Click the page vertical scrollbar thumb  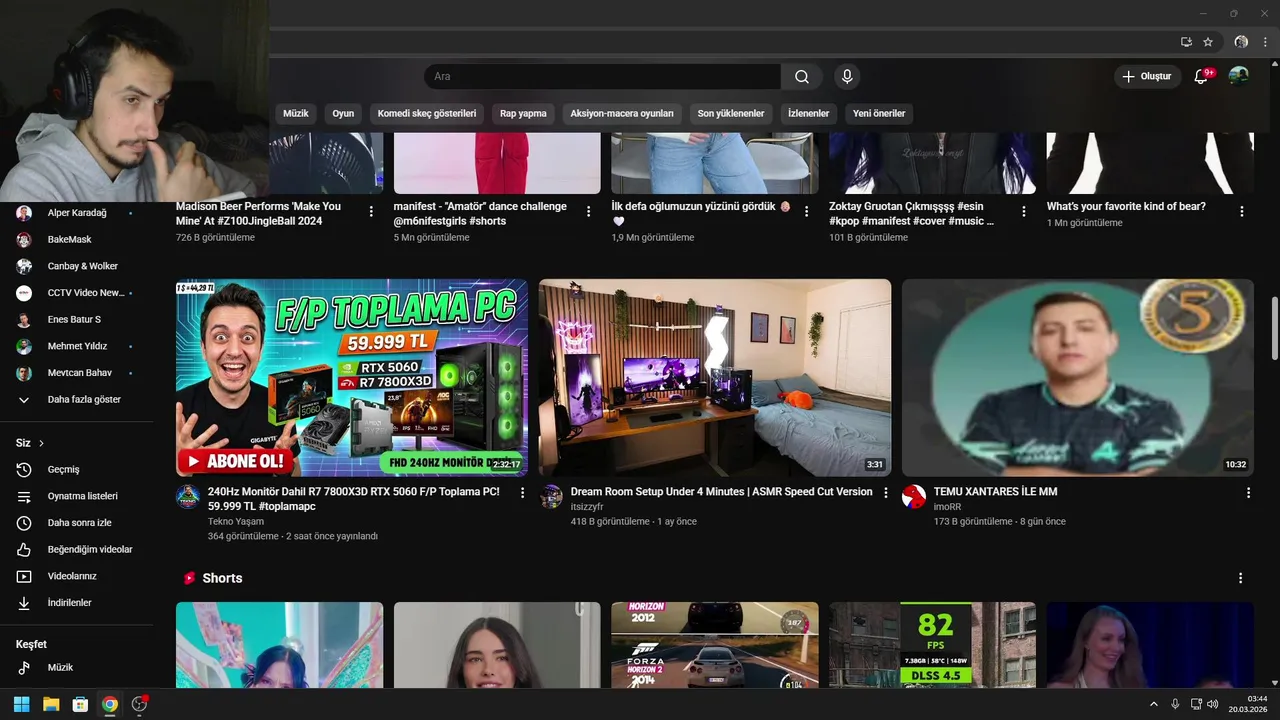(1274, 328)
